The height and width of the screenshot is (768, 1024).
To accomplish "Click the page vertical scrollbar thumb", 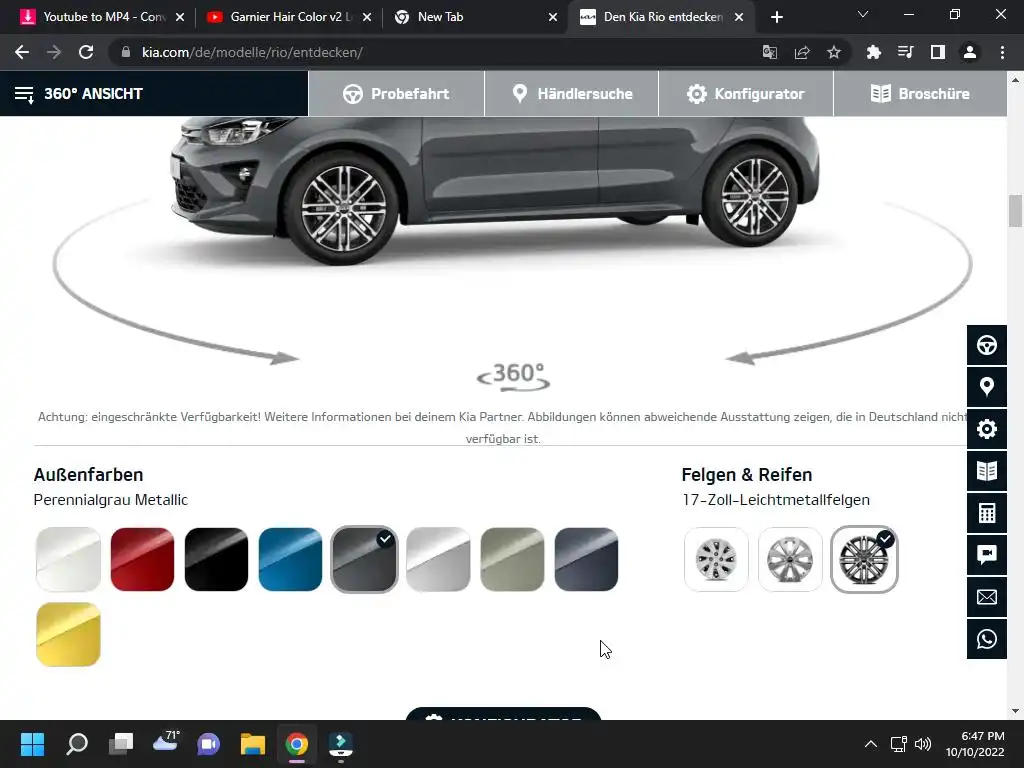I will click(x=1015, y=210).
